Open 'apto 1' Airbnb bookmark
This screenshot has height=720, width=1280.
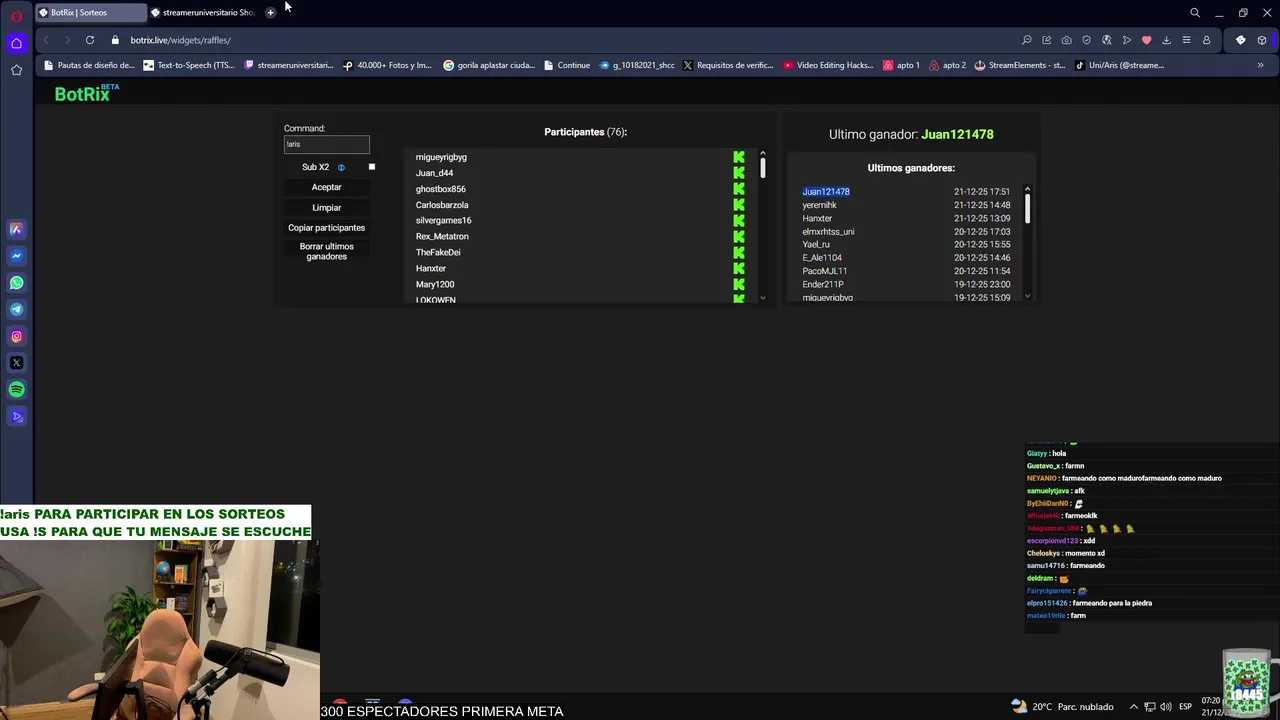click(901, 65)
